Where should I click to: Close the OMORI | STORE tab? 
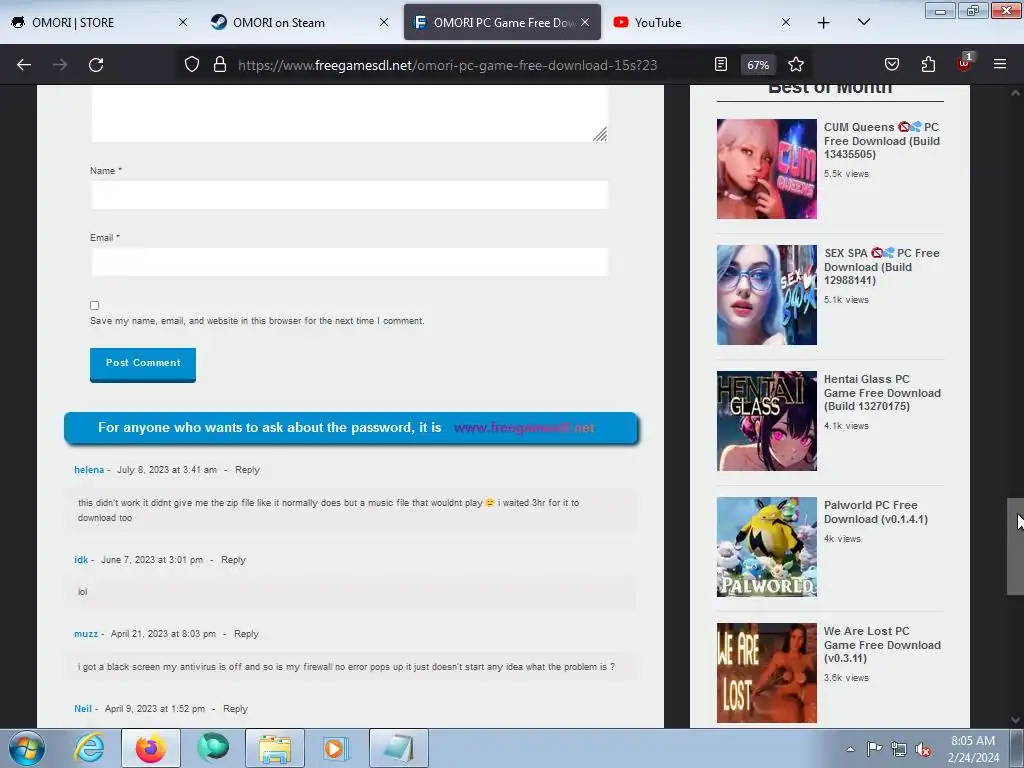[183, 22]
